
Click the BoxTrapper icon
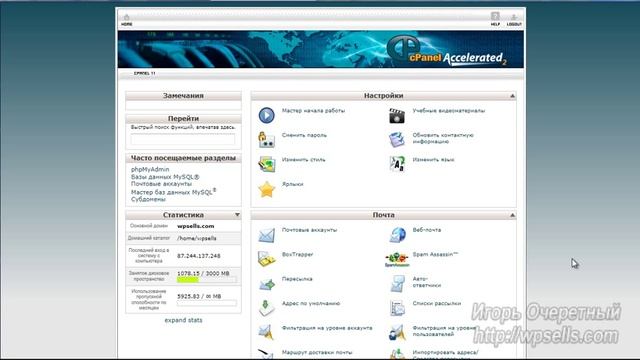267,260
